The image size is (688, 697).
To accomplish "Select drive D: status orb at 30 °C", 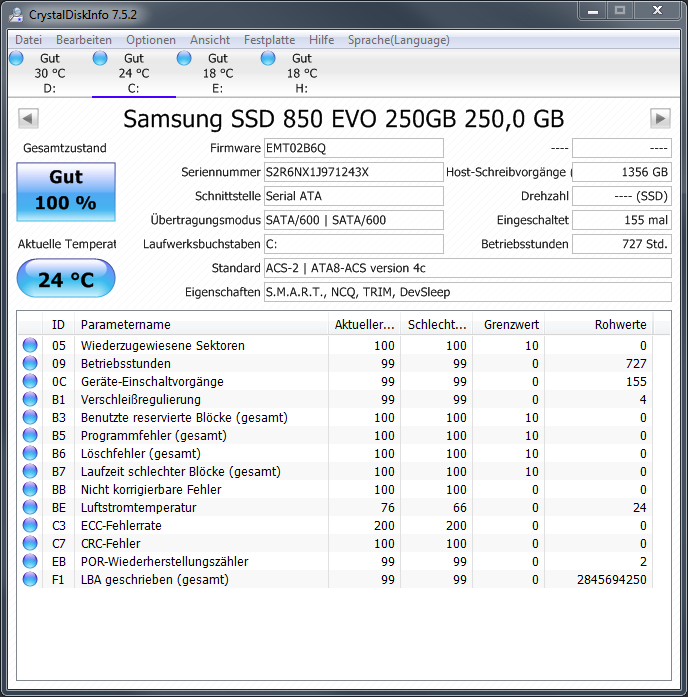I will click(x=16, y=58).
